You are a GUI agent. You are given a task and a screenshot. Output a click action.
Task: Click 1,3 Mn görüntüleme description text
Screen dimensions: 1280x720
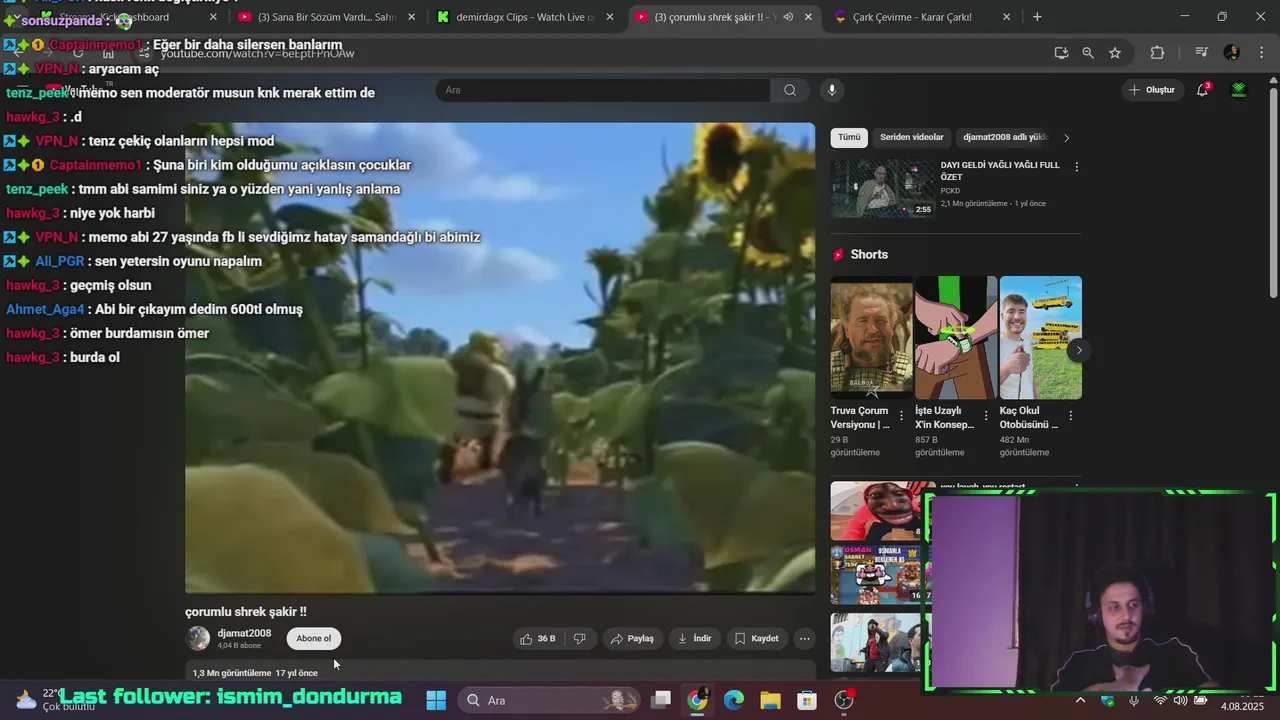[x=232, y=673]
